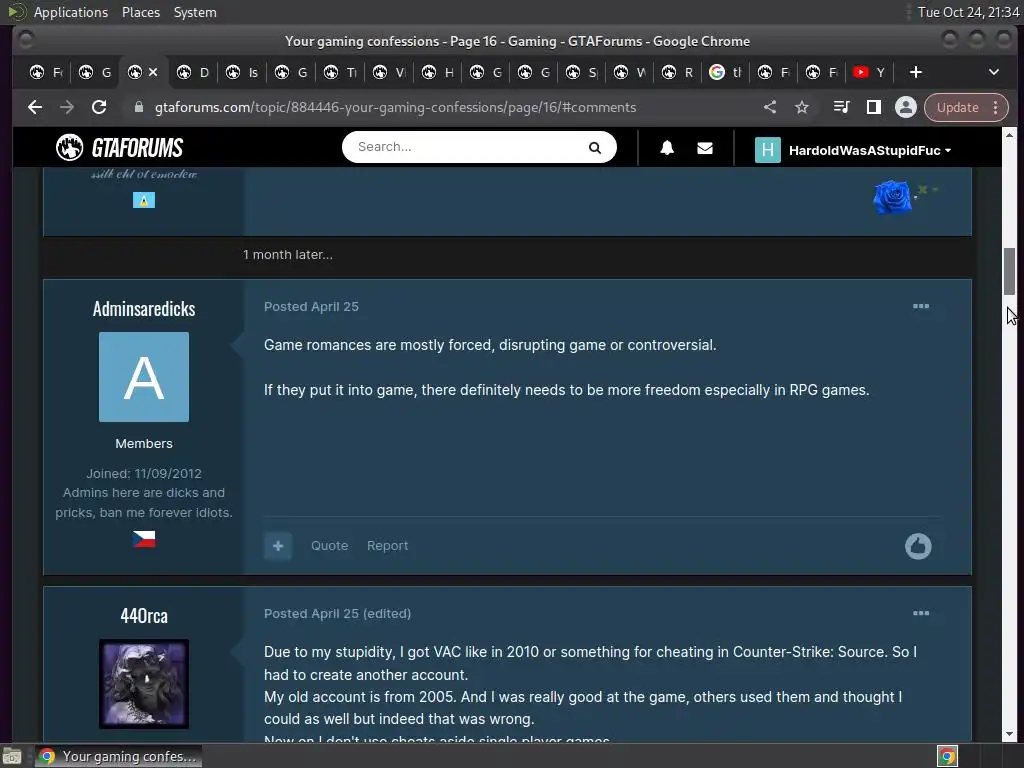1024x768 pixels.
Task: Close the active browser tab
Action: click(153, 72)
